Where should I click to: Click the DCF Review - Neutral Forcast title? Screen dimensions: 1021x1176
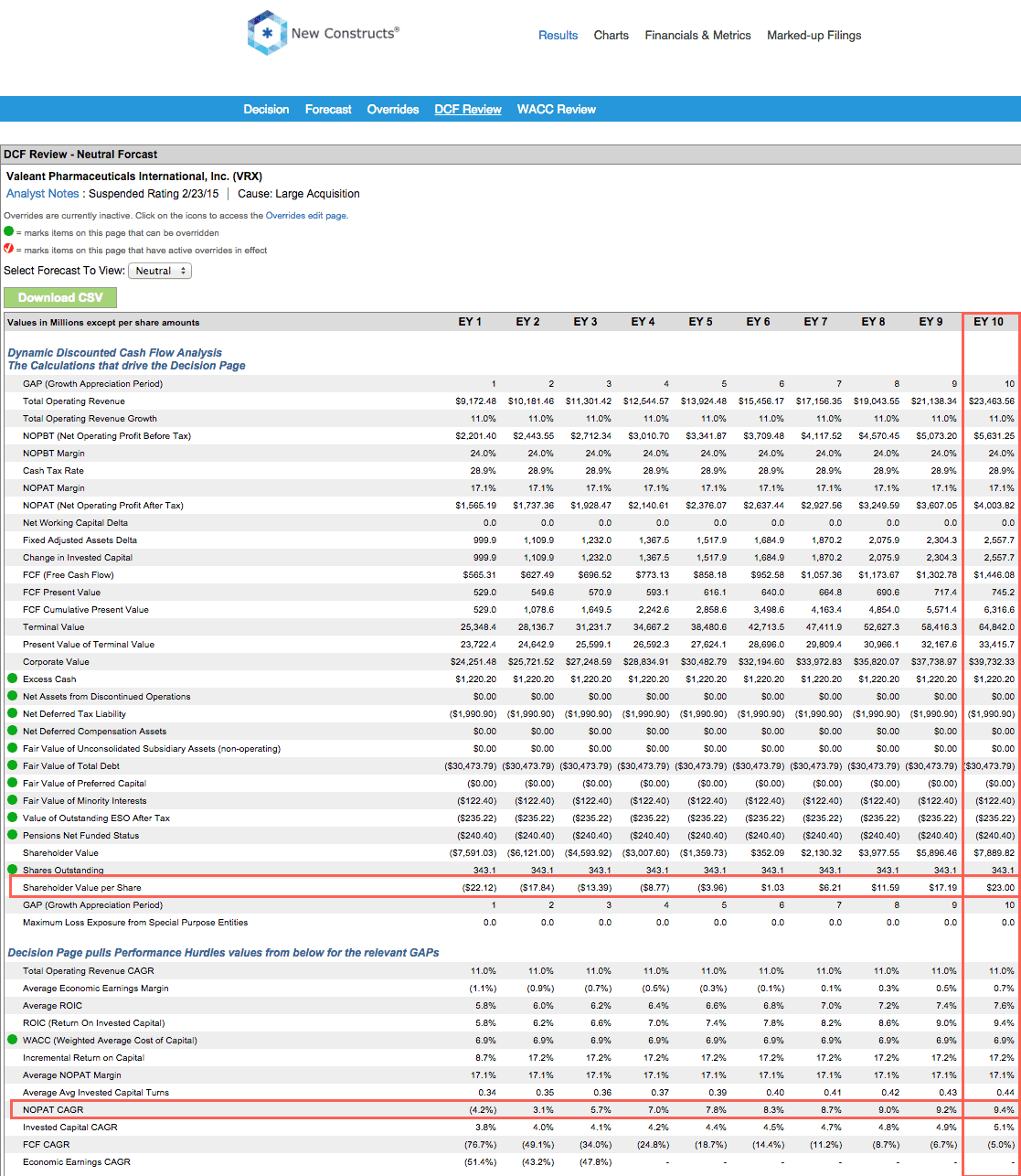pyautogui.click(x=80, y=155)
